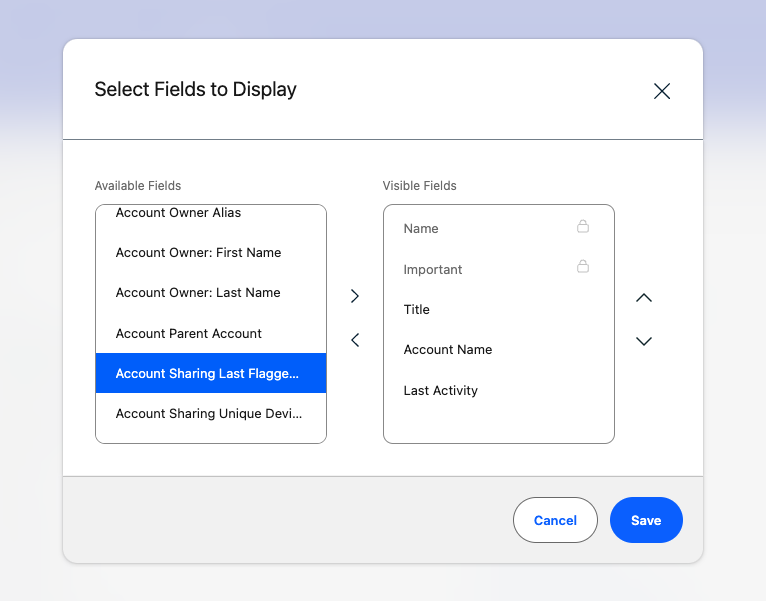Click lock icon beside Name field
The height and width of the screenshot is (601, 766).
(583, 226)
